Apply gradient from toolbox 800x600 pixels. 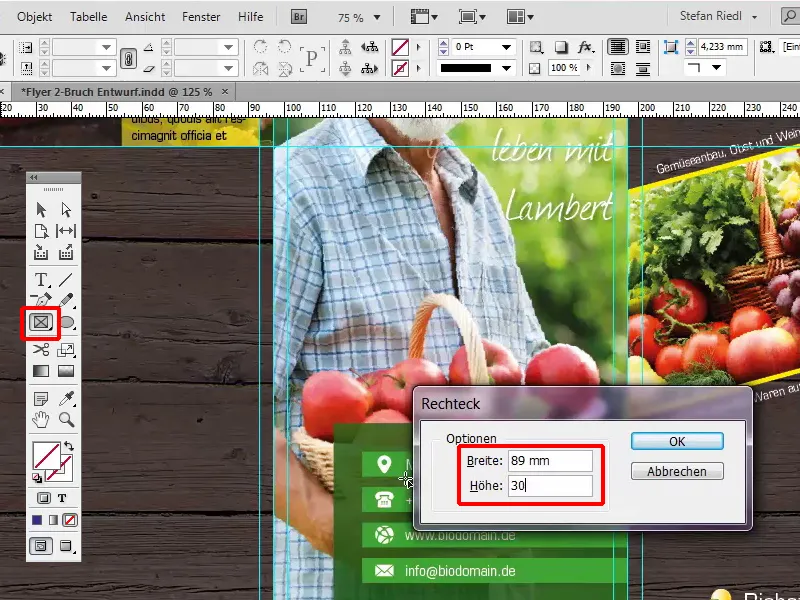pos(53,520)
